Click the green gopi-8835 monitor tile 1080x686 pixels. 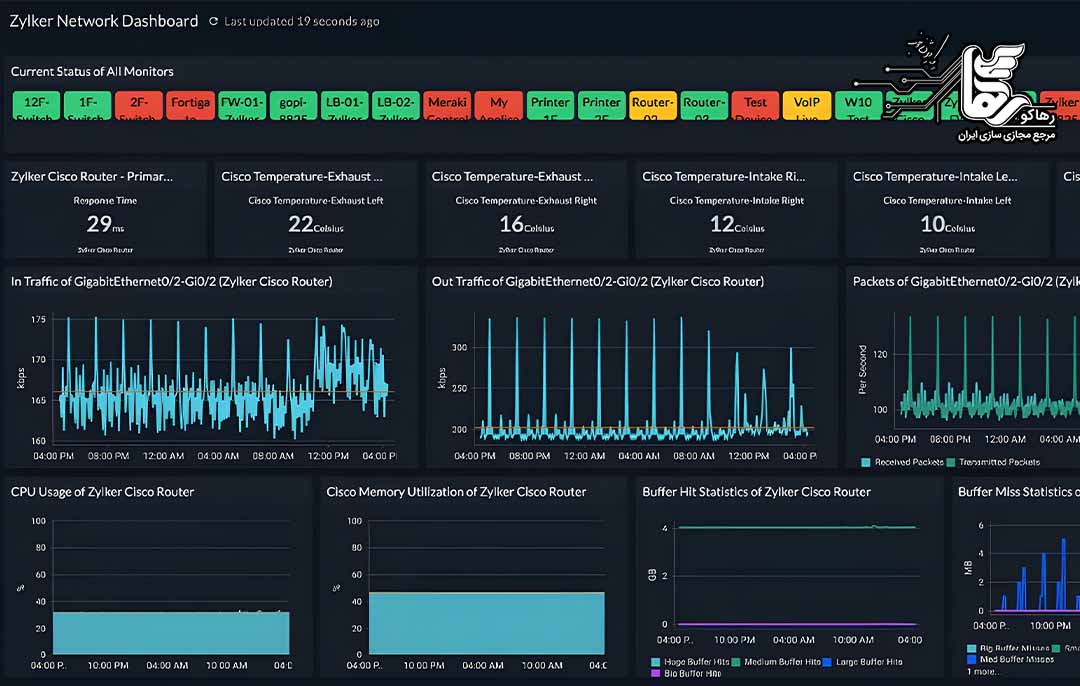pos(293,105)
